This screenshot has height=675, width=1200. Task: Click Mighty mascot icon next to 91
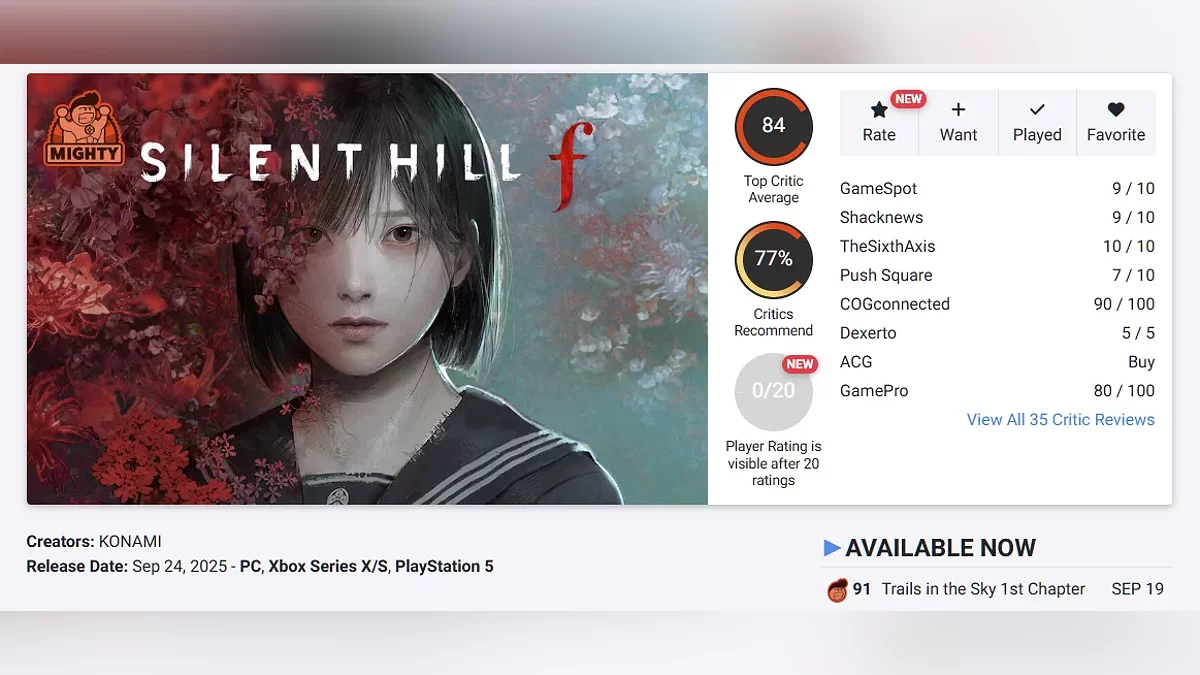click(837, 590)
